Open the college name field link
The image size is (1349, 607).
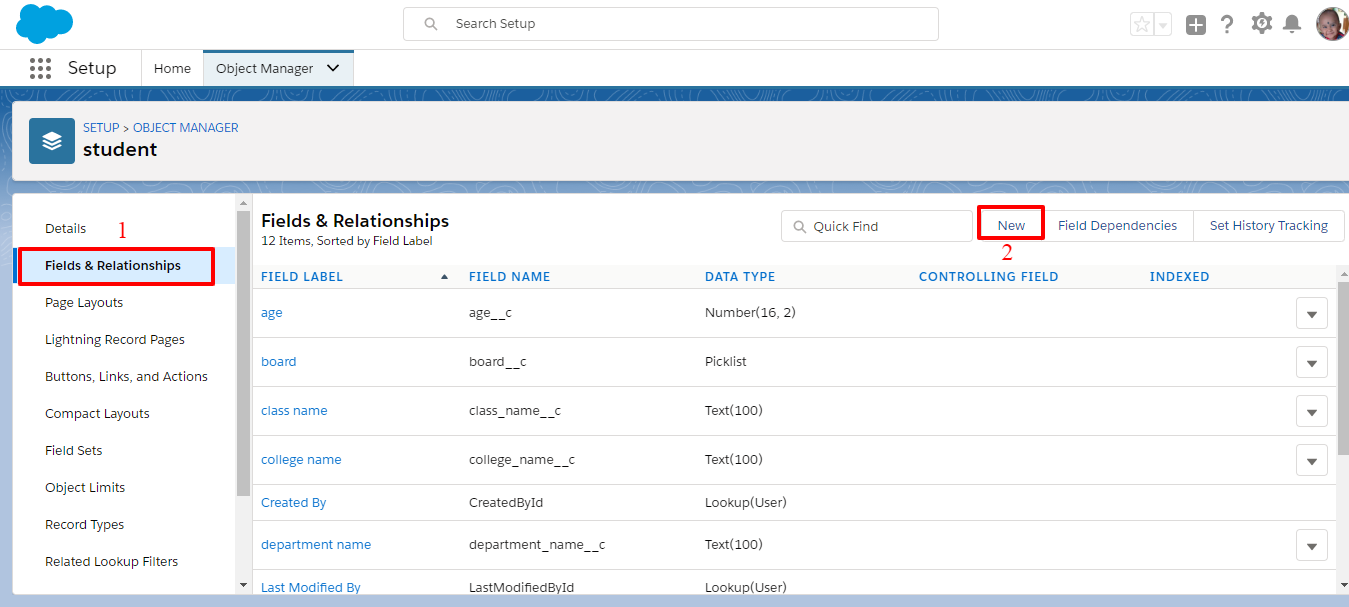pos(301,459)
